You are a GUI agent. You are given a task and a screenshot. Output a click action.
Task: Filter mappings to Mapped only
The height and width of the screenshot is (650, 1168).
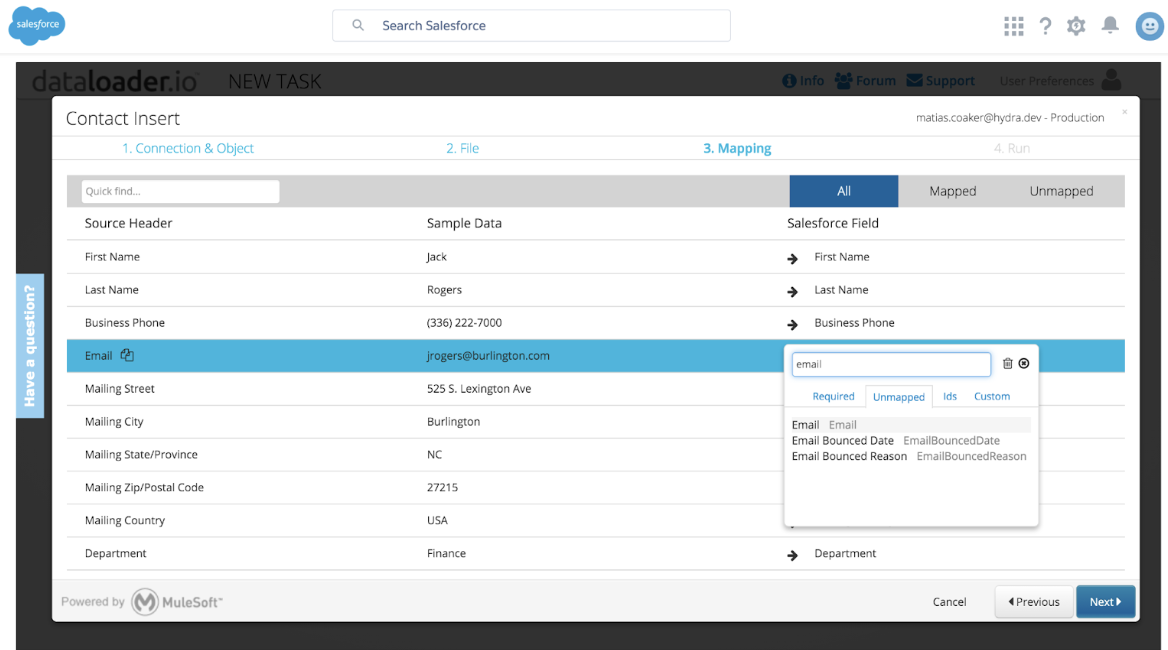tap(952, 191)
